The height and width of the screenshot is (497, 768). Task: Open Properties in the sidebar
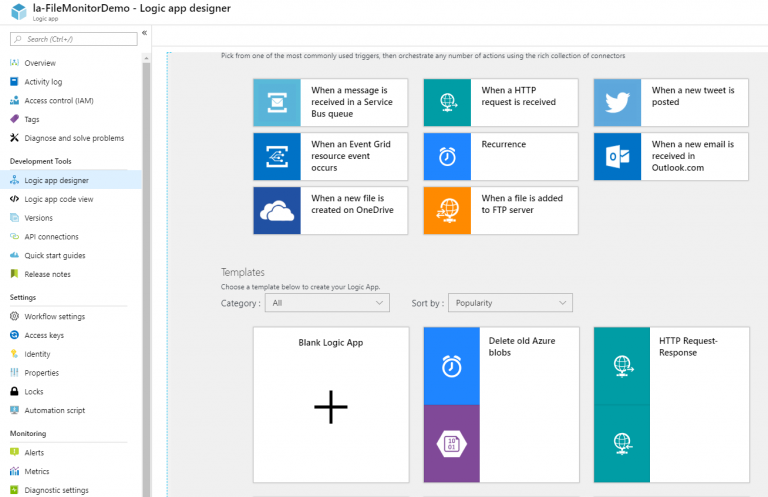tap(42, 373)
